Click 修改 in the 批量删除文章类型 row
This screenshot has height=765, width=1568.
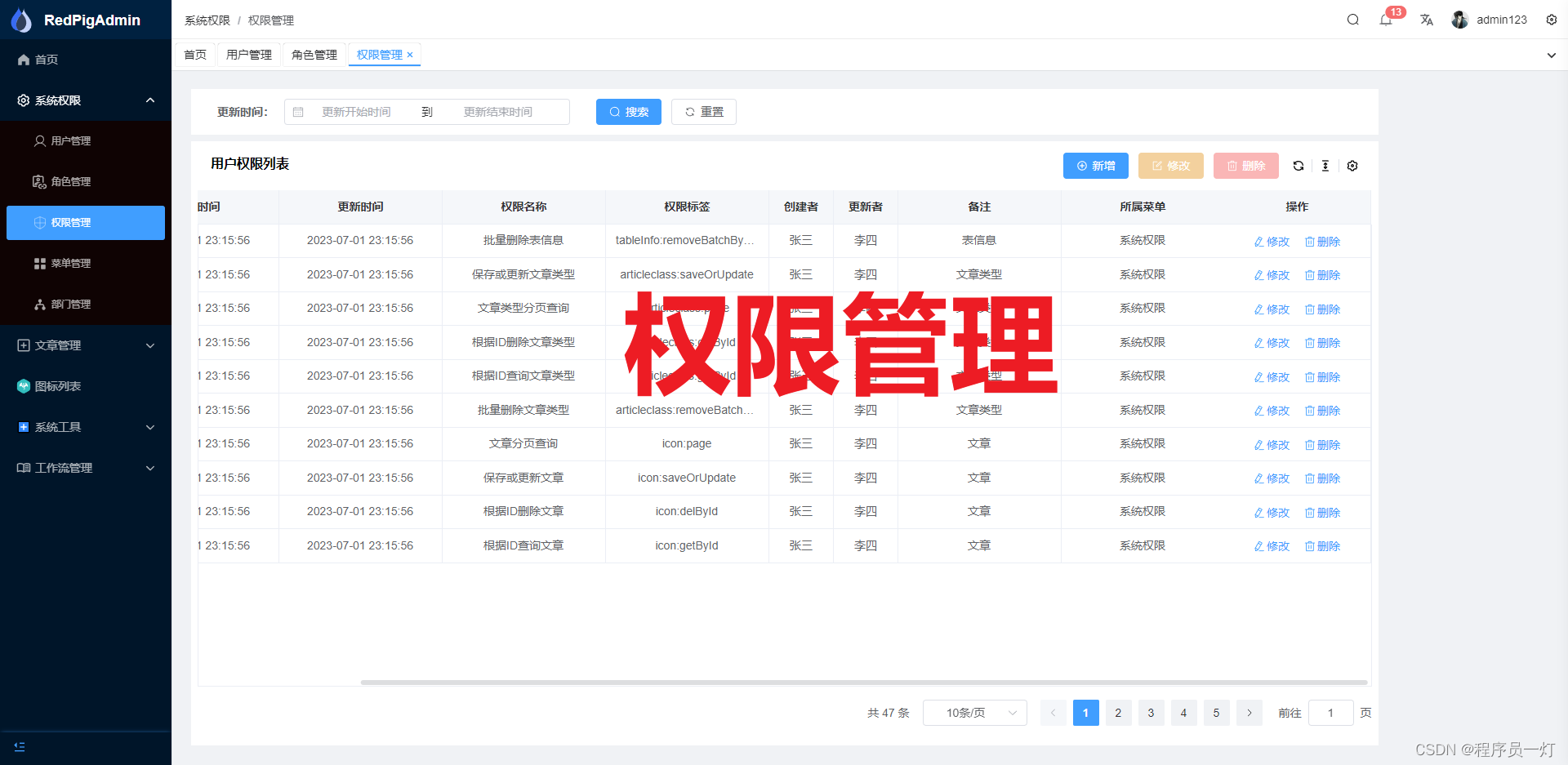tap(1272, 411)
